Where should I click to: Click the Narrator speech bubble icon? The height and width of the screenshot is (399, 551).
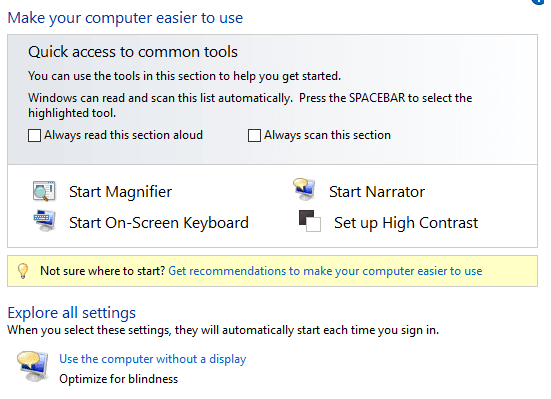304,189
